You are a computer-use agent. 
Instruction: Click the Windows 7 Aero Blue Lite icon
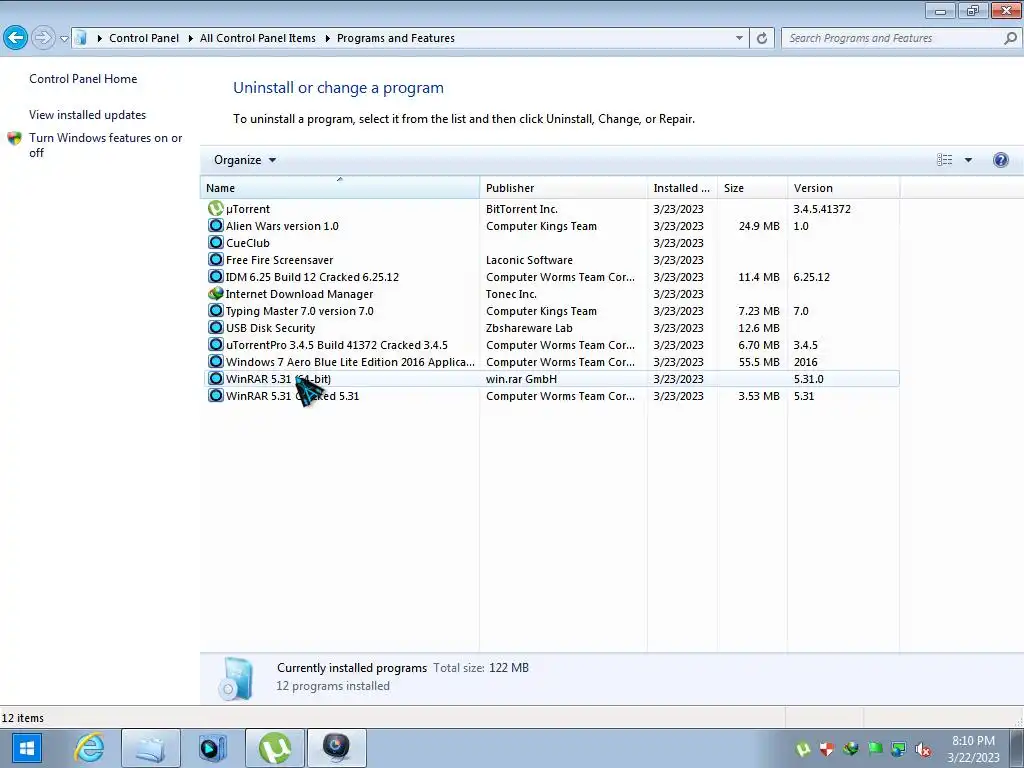216,361
